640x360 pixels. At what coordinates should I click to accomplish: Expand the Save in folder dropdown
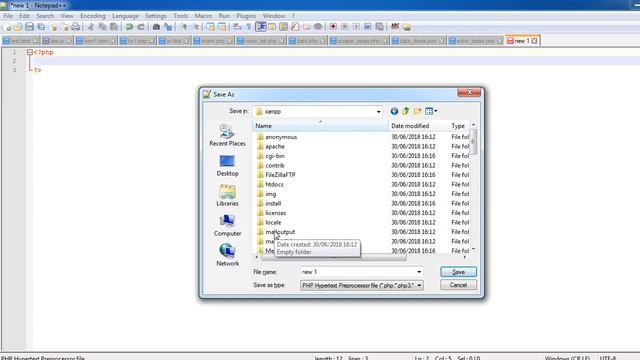pos(378,111)
